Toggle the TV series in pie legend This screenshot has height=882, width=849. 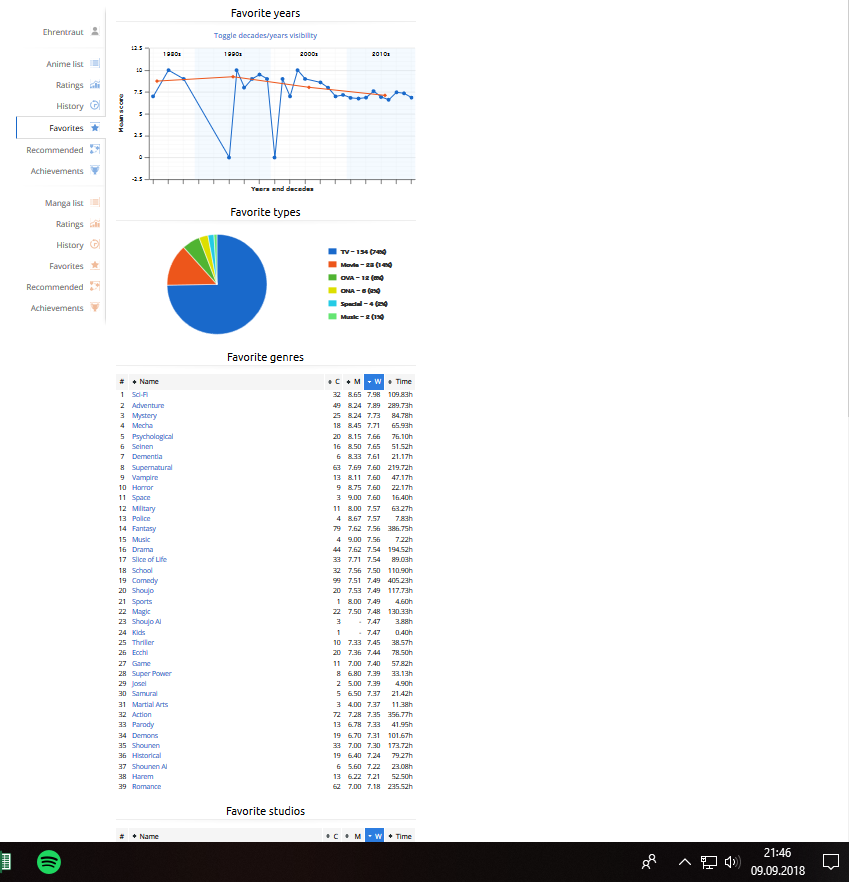pos(357,251)
